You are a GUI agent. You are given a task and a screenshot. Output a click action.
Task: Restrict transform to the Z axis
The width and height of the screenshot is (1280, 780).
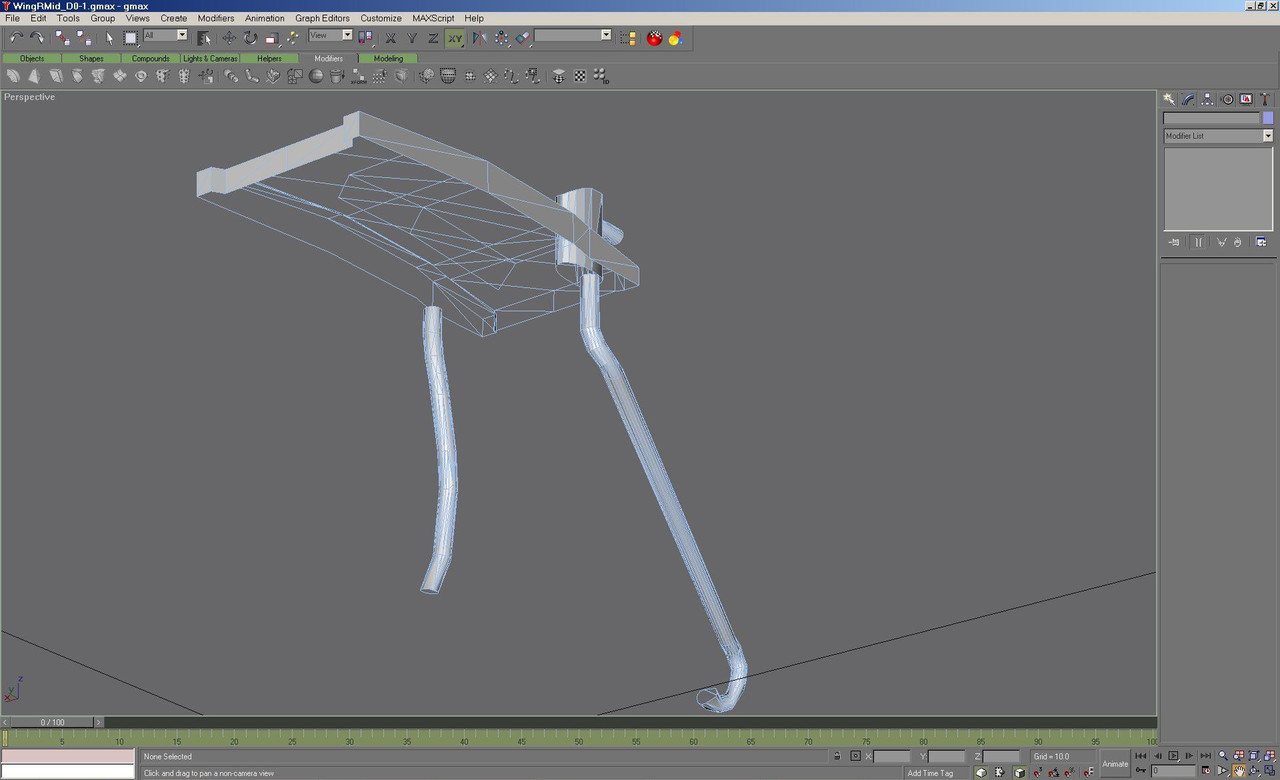(433, 38)
